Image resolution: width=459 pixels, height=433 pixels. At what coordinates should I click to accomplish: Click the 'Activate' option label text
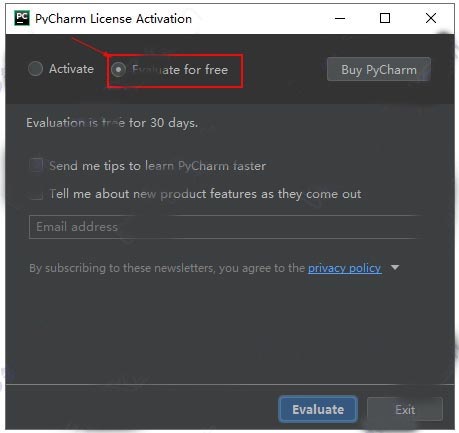point(71,69)
